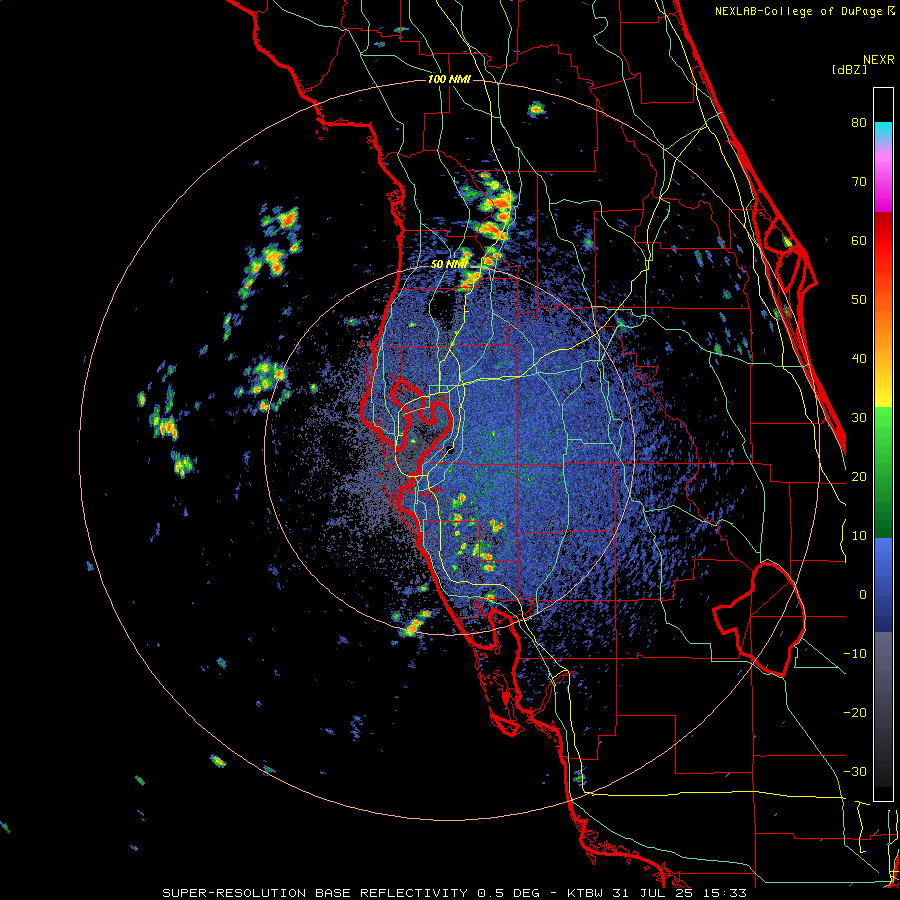This screenshot has width=900, height=900.
Task: Click the blue band of the color bar
Action: coord(883,585)
